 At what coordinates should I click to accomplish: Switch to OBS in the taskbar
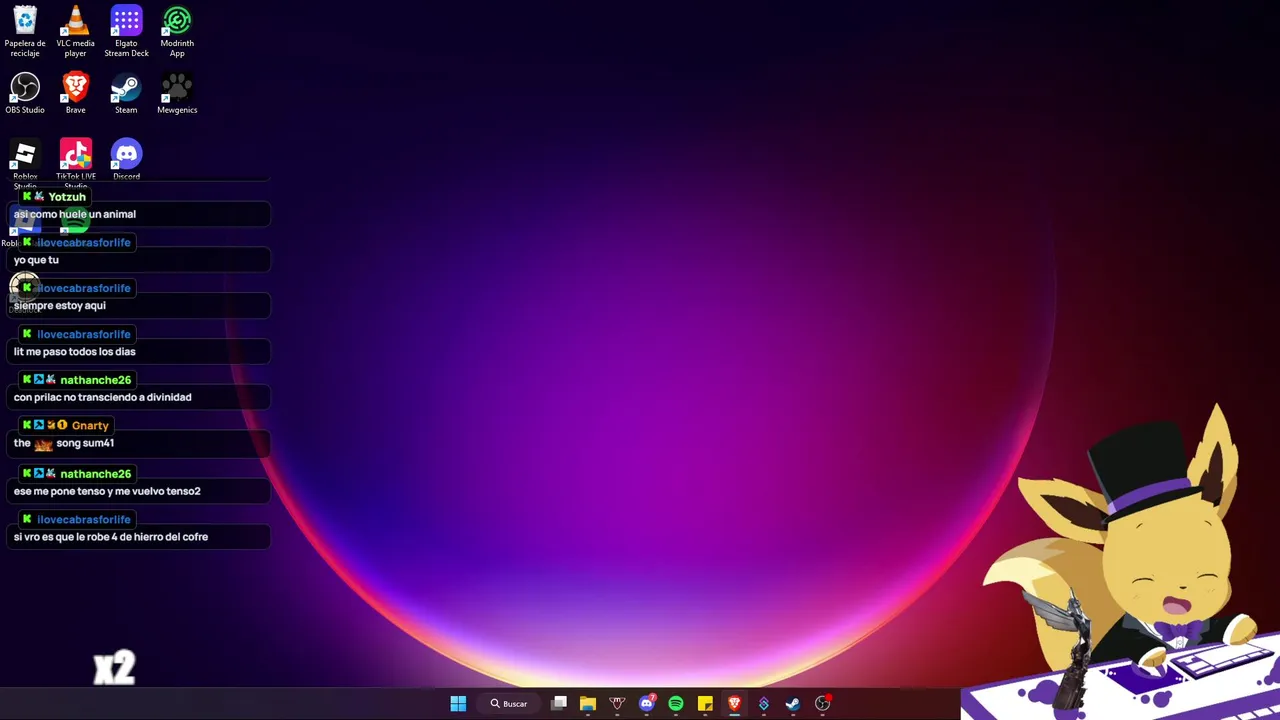tap(822, 704)
